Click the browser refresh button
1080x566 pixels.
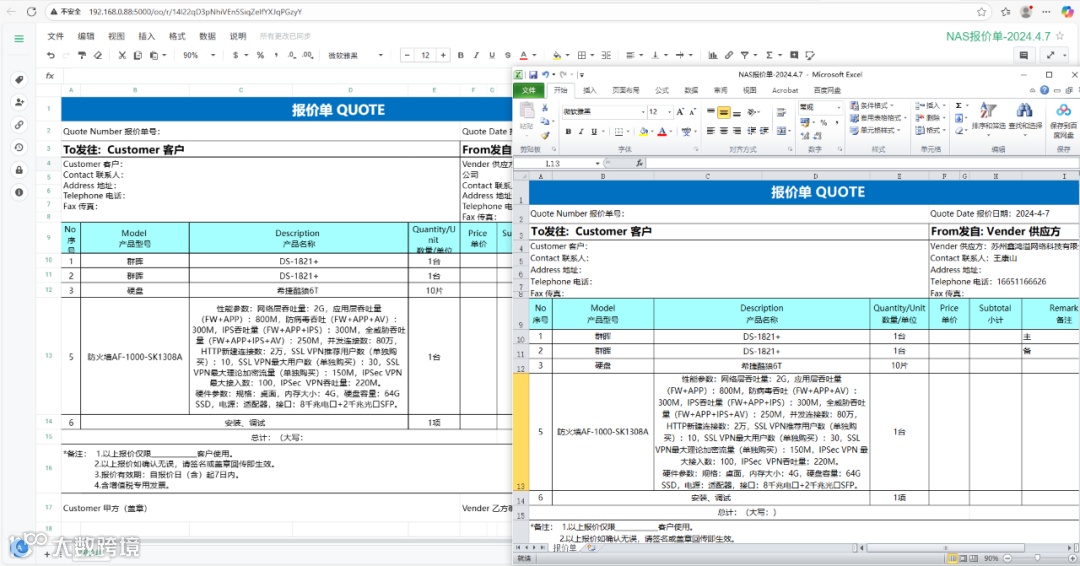[31, 12]
